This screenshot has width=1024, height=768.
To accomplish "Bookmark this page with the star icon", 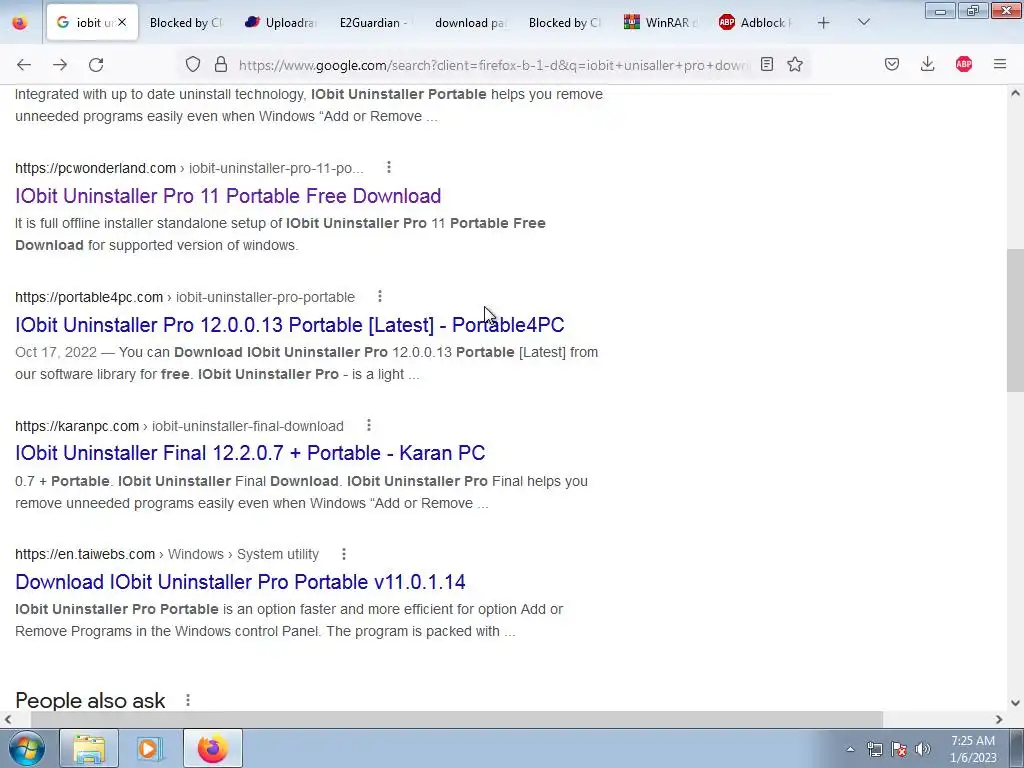I will pyautogui.click(x=795, y=64).
